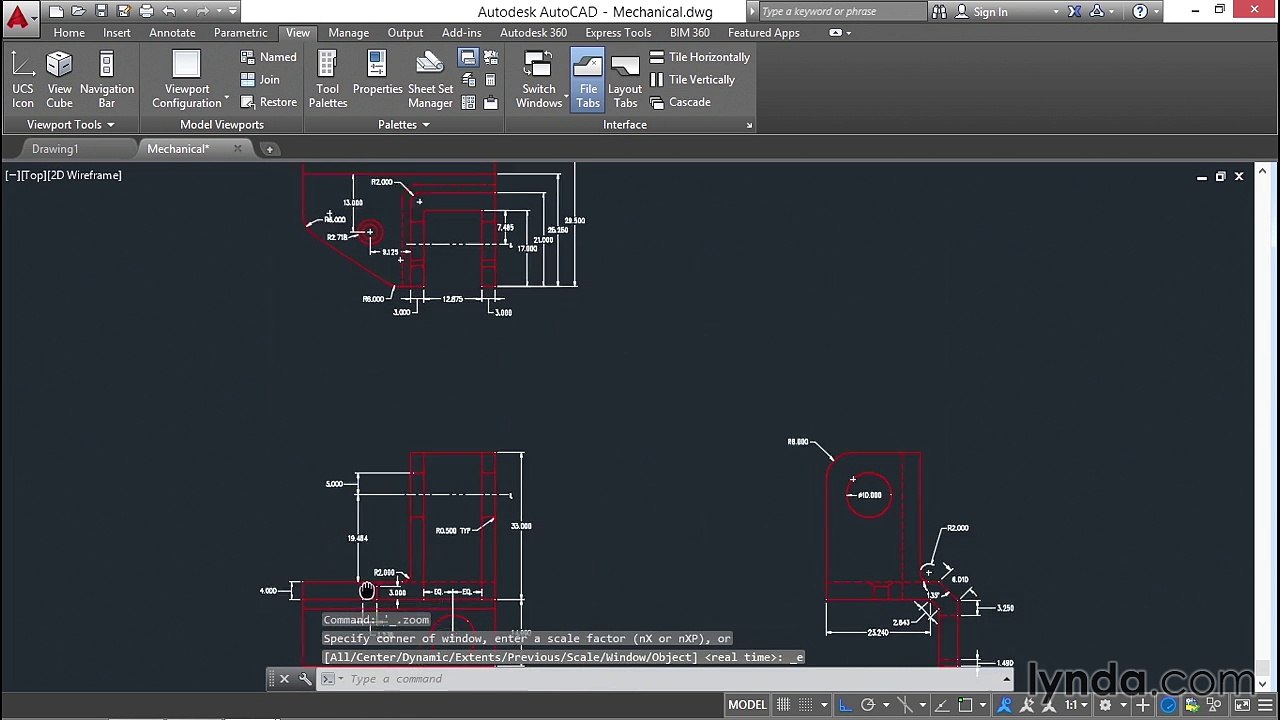Image resolution: width=1280 pixels, height=720 pixels.
Task: Switch to the Drawing1 file tab
Action: click(55, 149)
